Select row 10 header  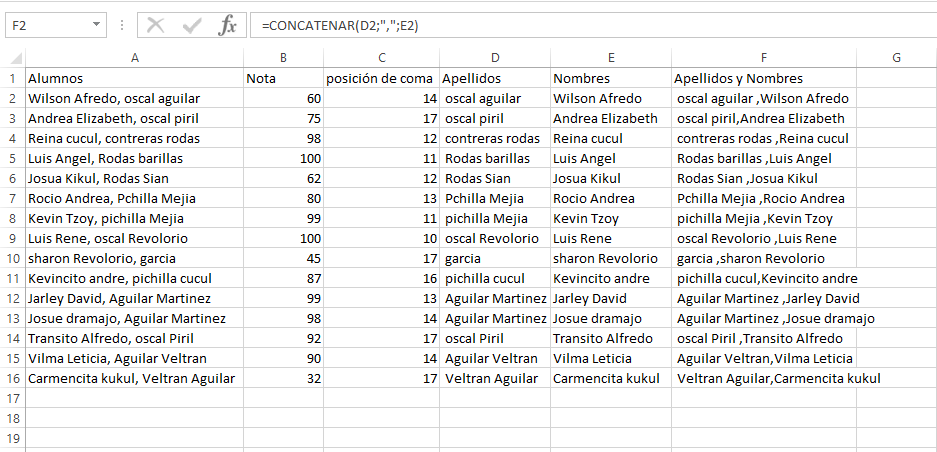point(13,258)
